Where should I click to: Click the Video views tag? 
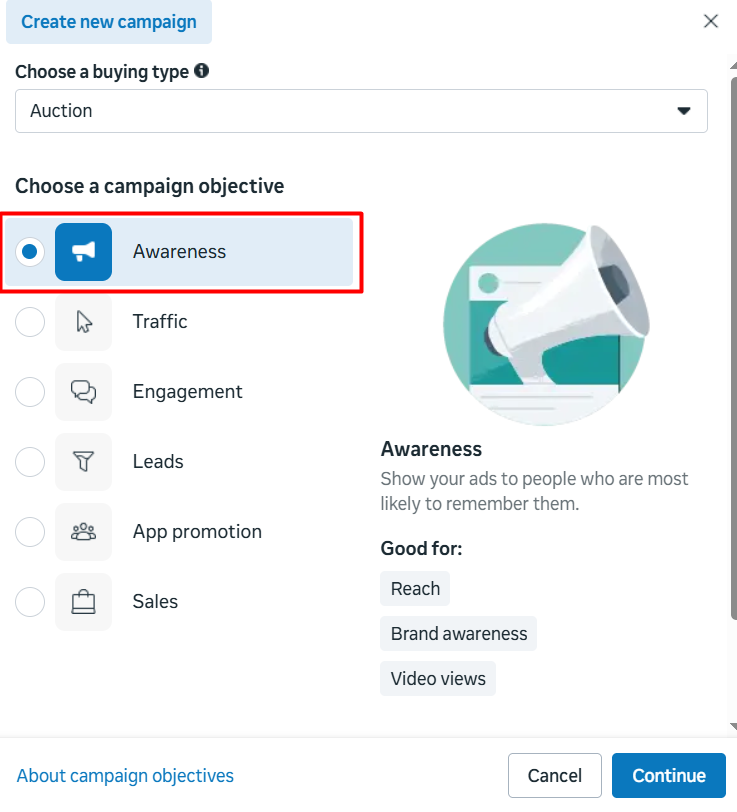point(438,678)
